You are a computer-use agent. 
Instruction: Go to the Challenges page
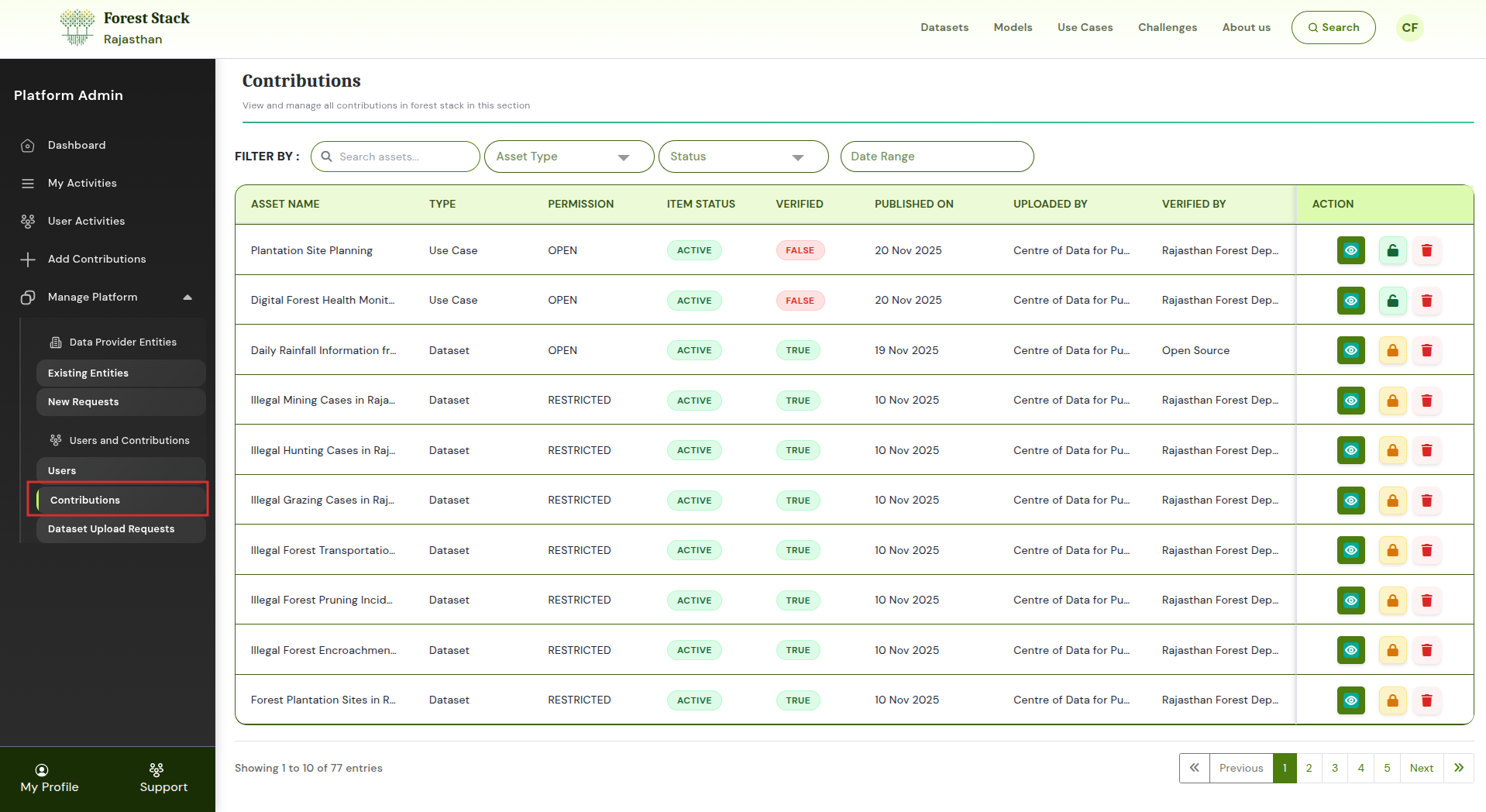tap(1167, 28)
